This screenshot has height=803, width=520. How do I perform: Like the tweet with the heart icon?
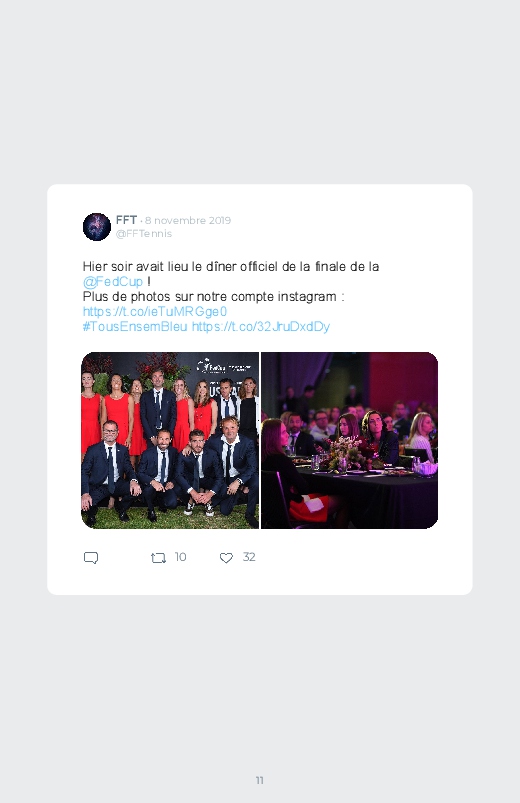tap(226, 558)
